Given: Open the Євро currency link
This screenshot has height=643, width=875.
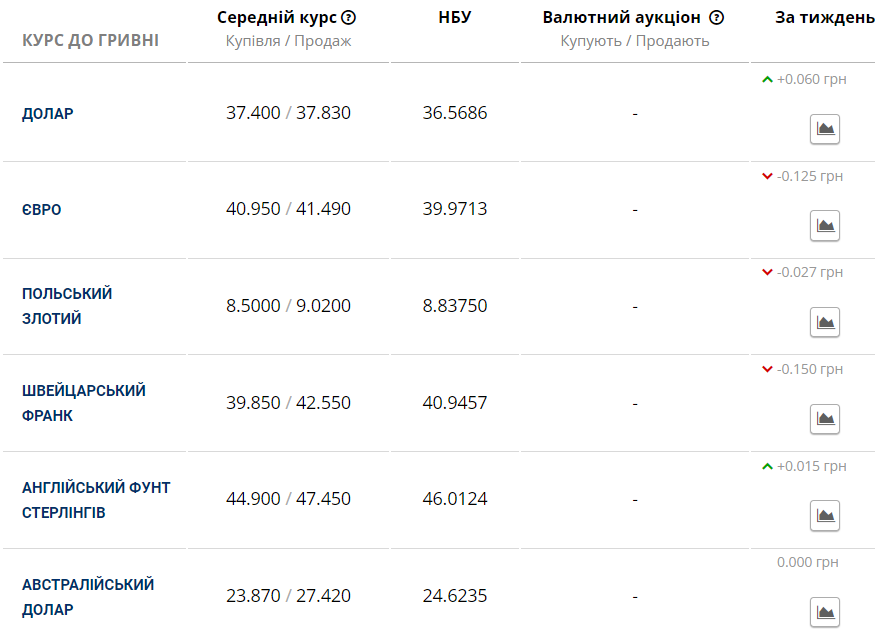Looking at the screenshot, I should (42, 210).
